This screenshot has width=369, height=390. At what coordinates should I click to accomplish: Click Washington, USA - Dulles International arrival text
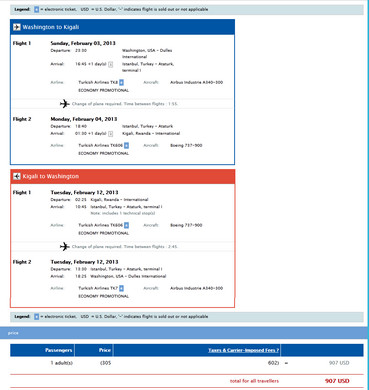[x=128, y=276]
